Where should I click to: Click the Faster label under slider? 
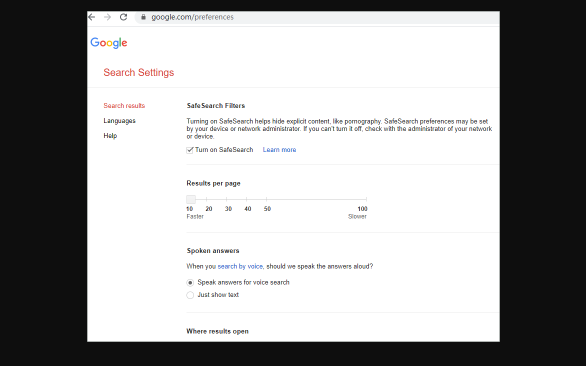coord(195,216)
